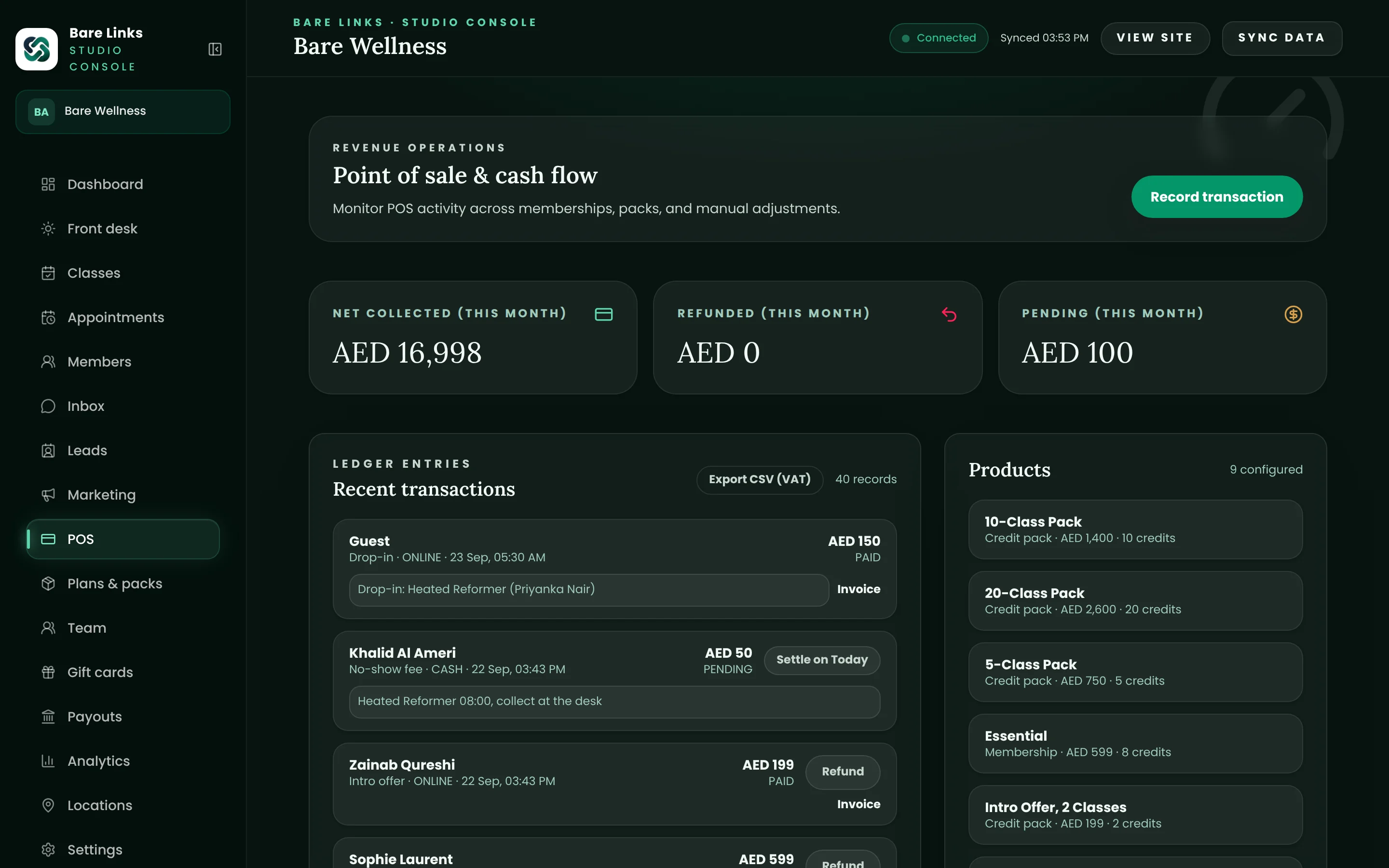Viewport: 1389px width, 868px height.
Task: Click the Analytics bar chart icon
Action: coord(48,761)
